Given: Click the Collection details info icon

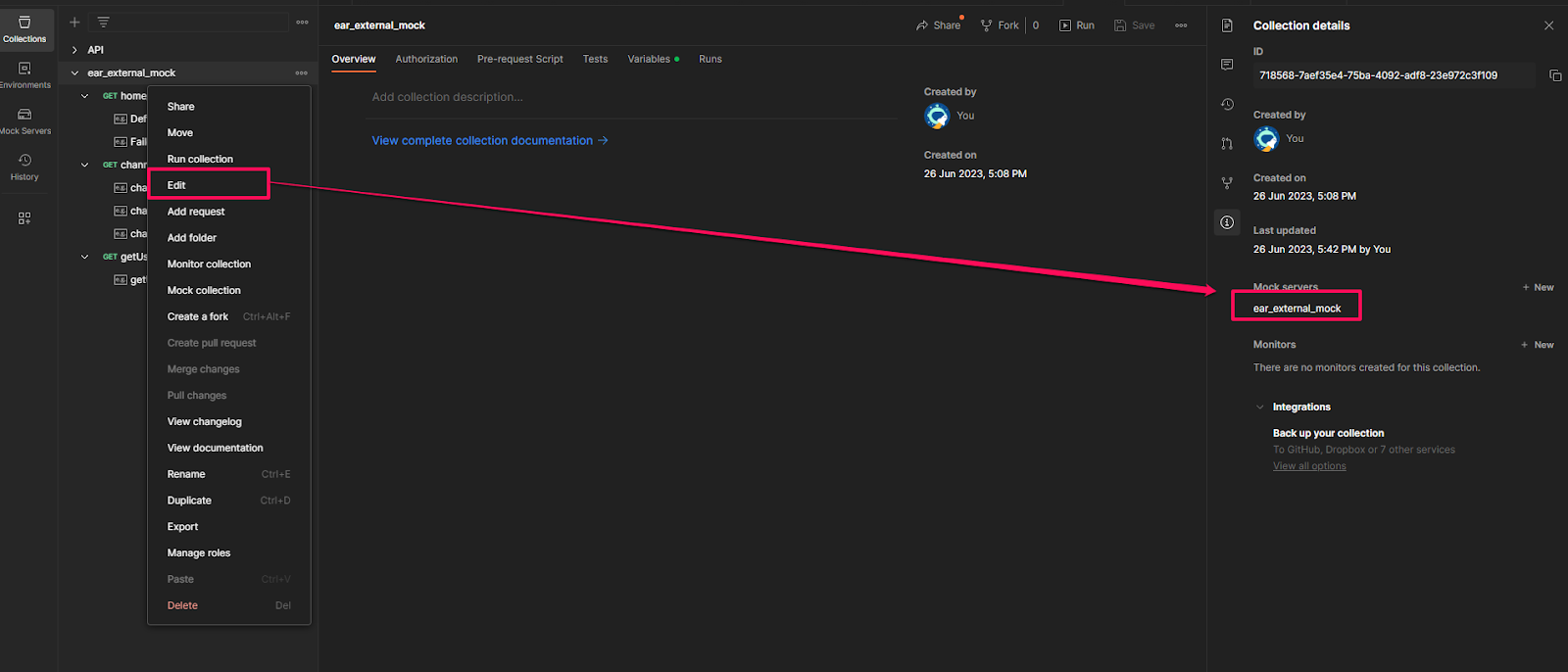Looking at the screenshot, I should (x=1227, y=222).
